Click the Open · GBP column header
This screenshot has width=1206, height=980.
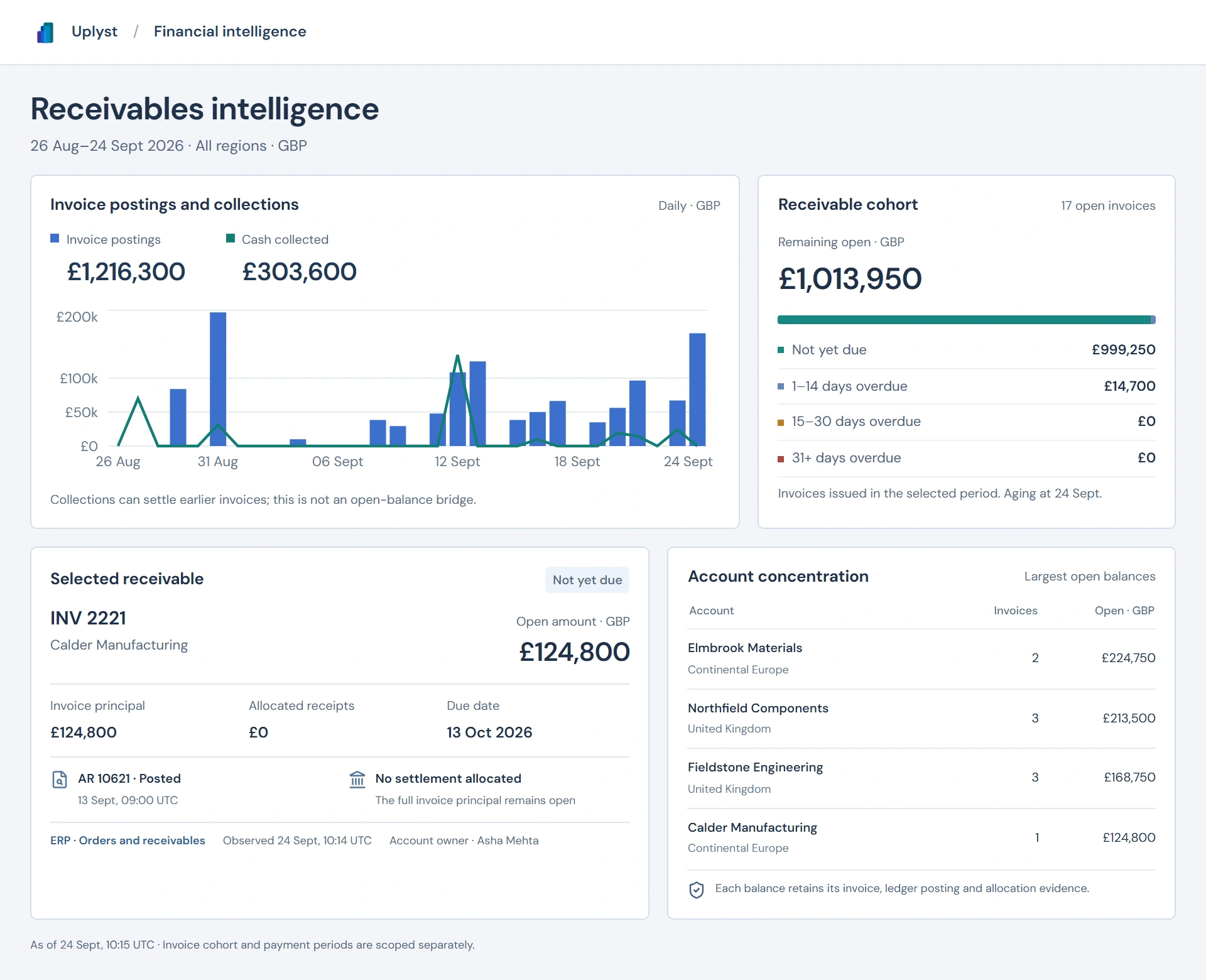pos(1124,611)
